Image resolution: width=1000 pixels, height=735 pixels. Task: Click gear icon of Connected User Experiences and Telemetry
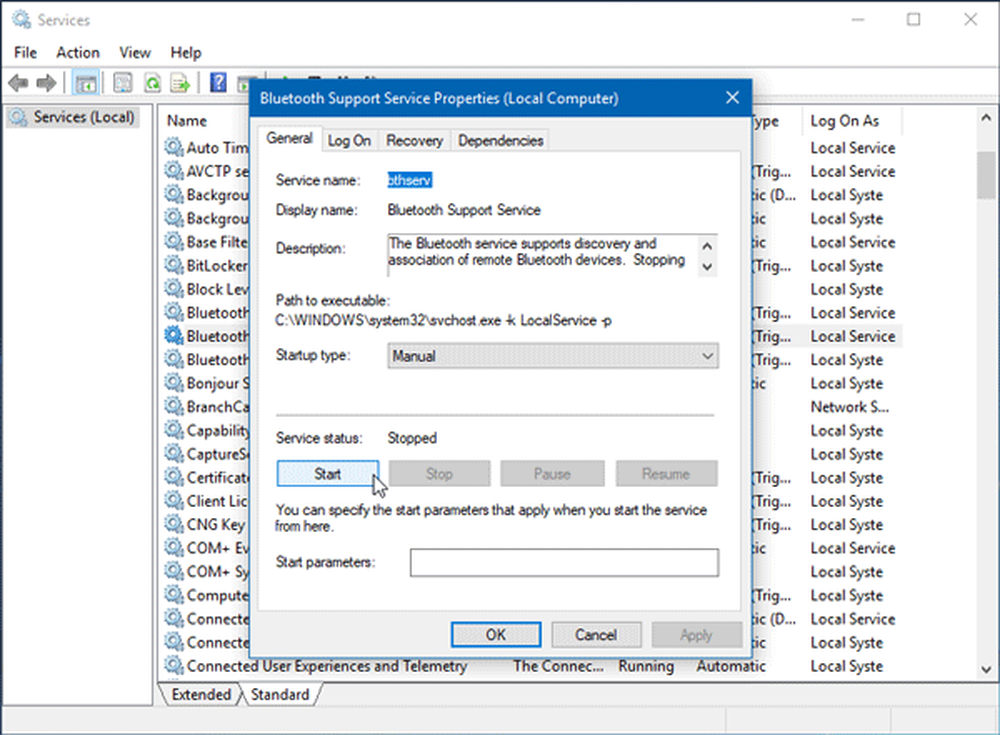(x=173, y=665)
